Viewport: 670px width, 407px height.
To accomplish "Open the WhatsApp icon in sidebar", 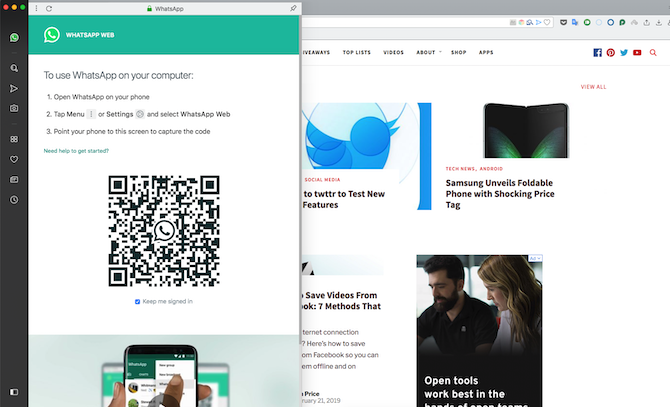I will click(14, 38).
